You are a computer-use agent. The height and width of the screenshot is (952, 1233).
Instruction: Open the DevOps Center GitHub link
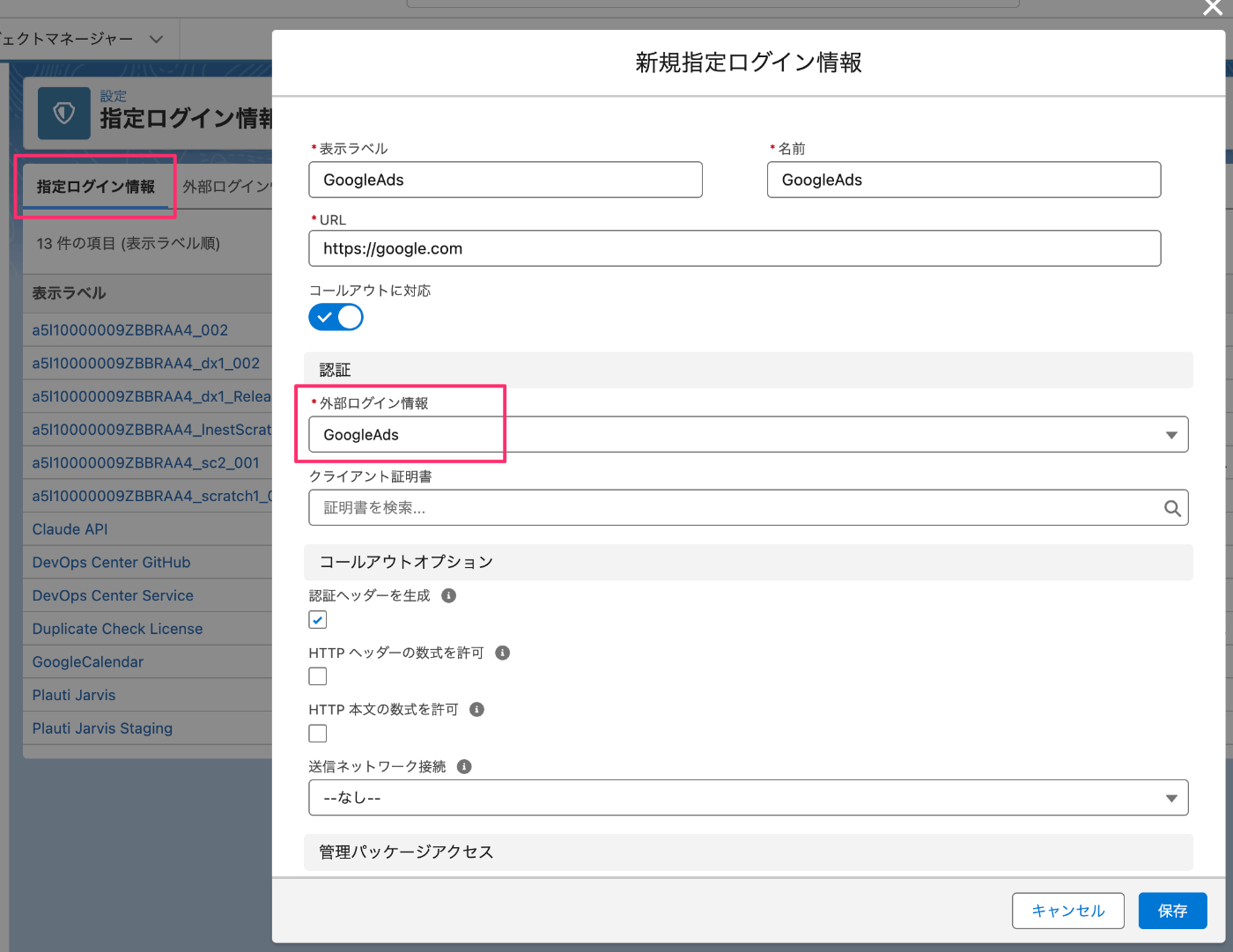[x=112, y=562]
